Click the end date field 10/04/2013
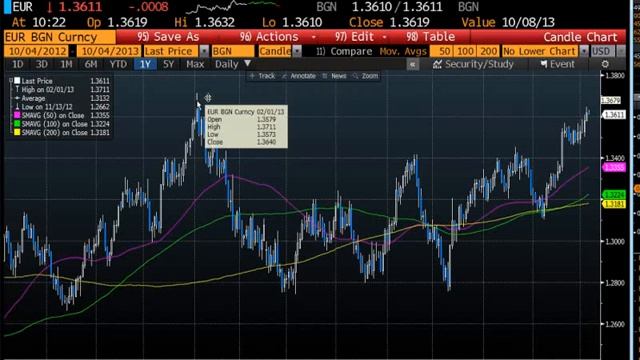The image size is (640, 360). pos(109,51)
